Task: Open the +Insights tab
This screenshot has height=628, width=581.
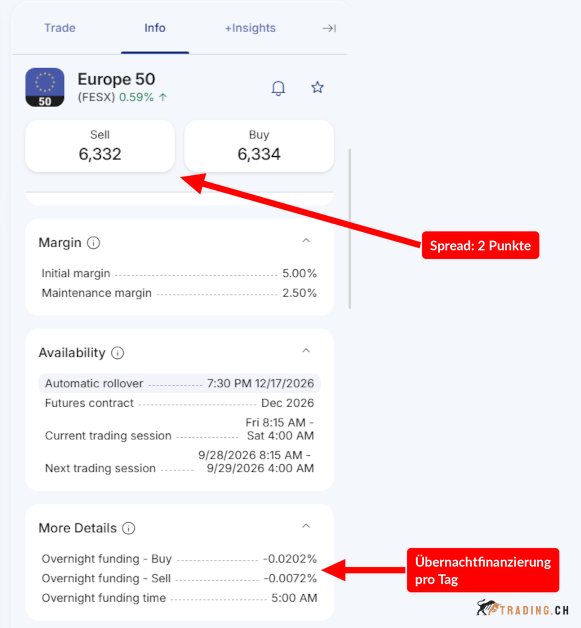Action: (x=250, y=28)
